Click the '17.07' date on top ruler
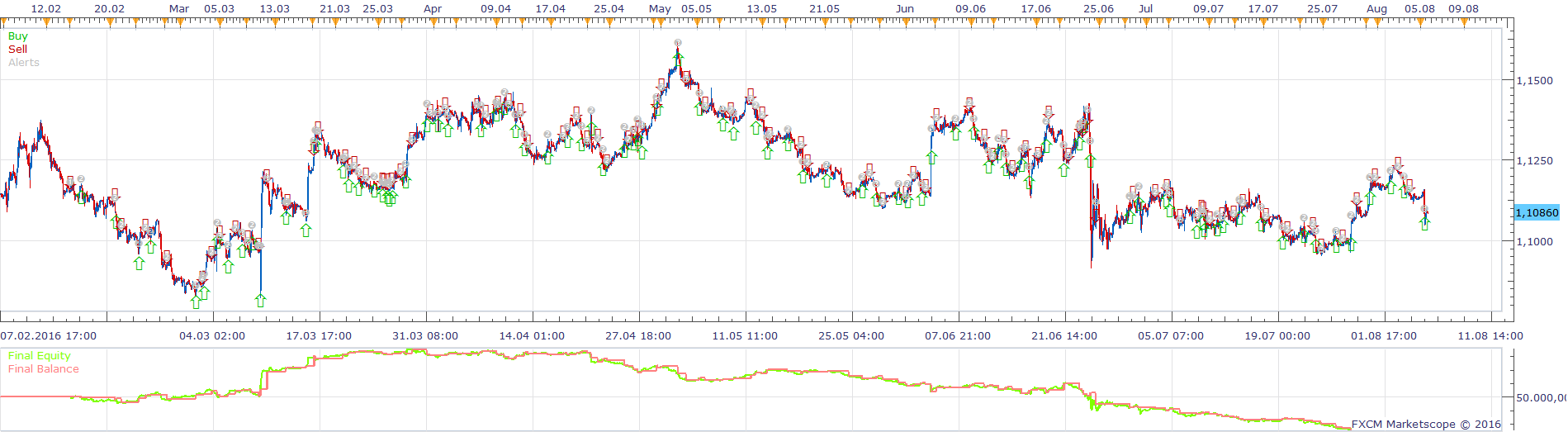1568x432 pixels. pyautogui.click(x=1262, y=8)
